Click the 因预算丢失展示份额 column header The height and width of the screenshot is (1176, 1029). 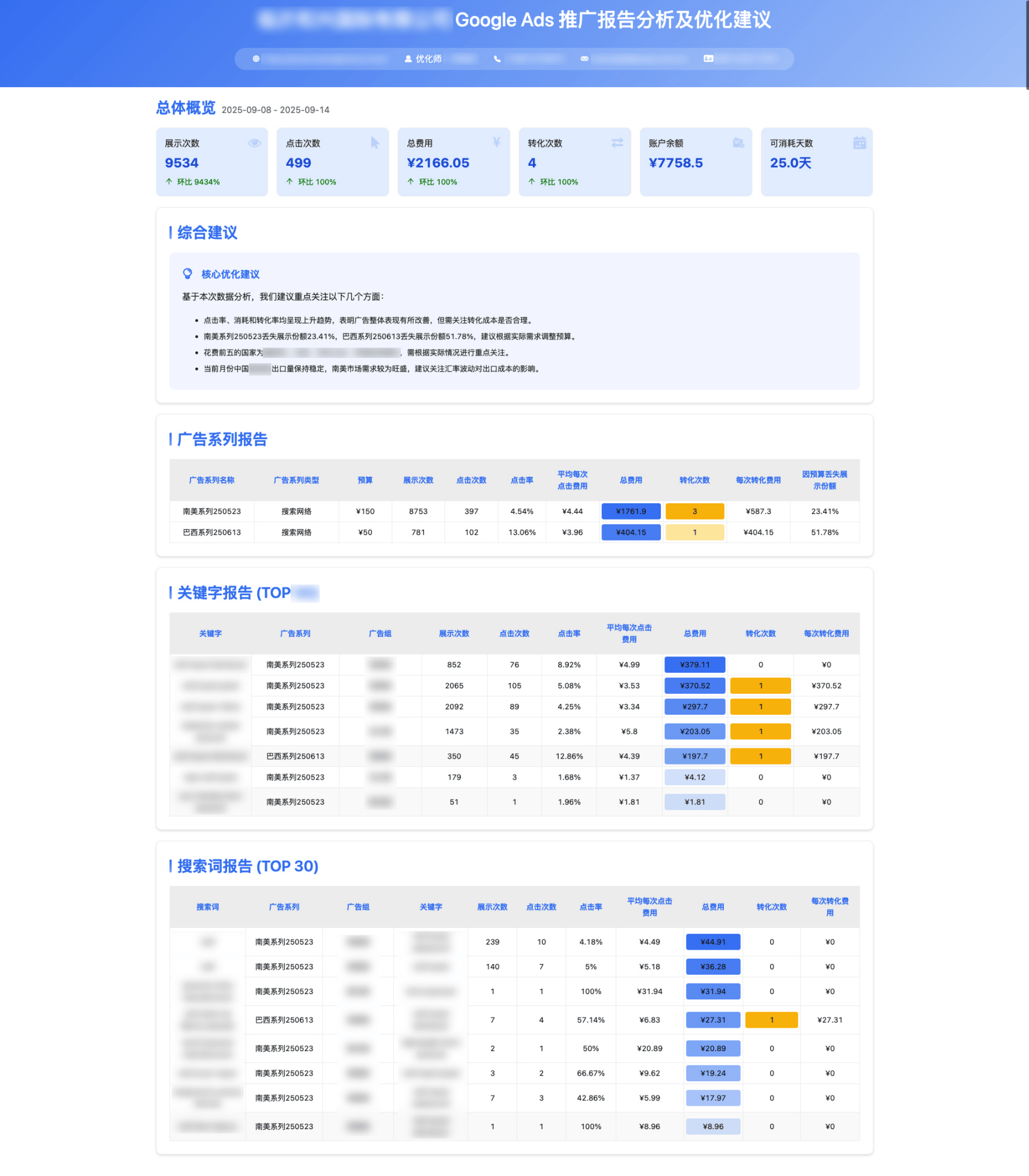pyautogui.click(x=824, y=480)
